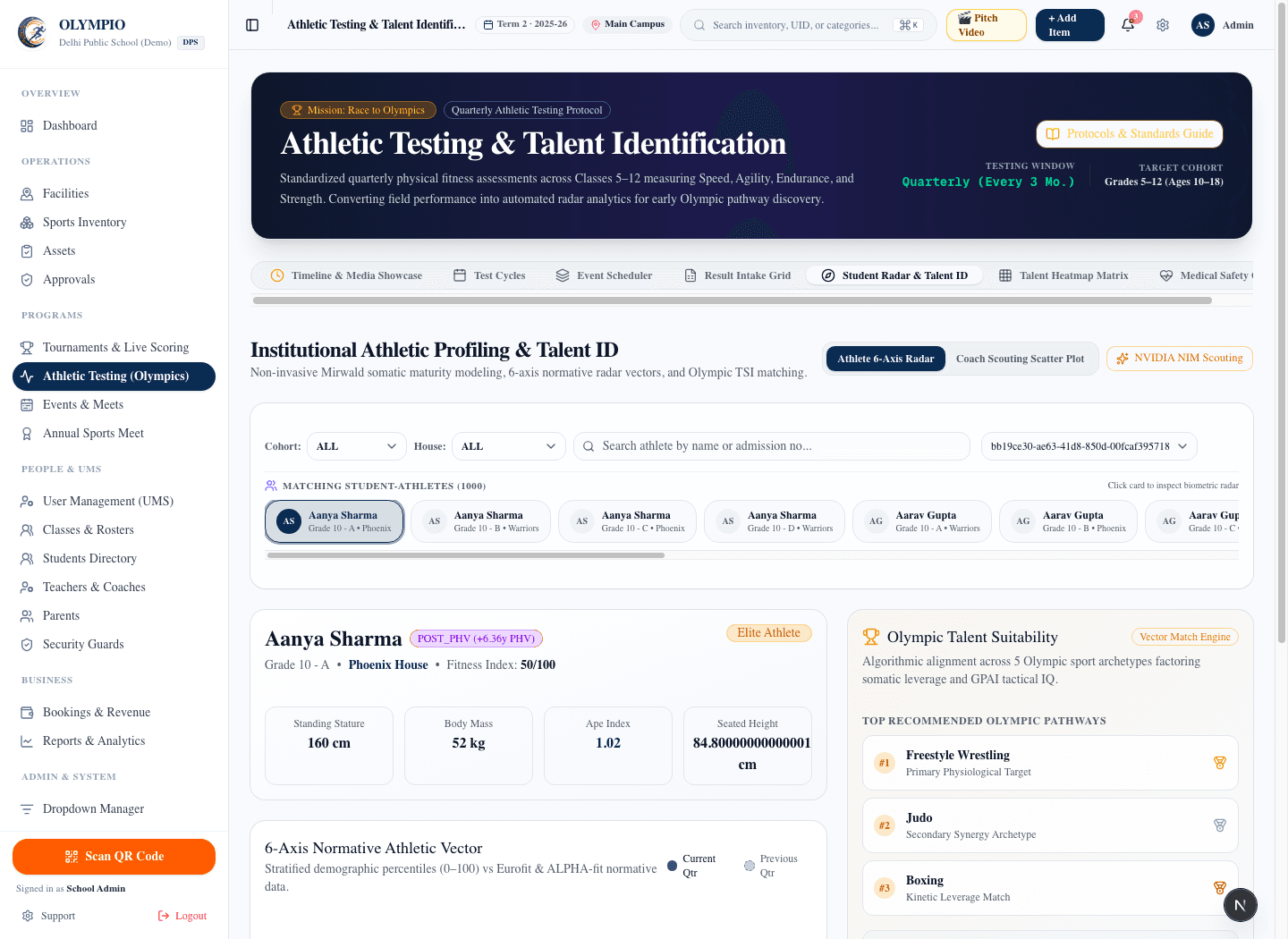
Task: Focus the global inventory search field
Action: [x=809, y=25]
